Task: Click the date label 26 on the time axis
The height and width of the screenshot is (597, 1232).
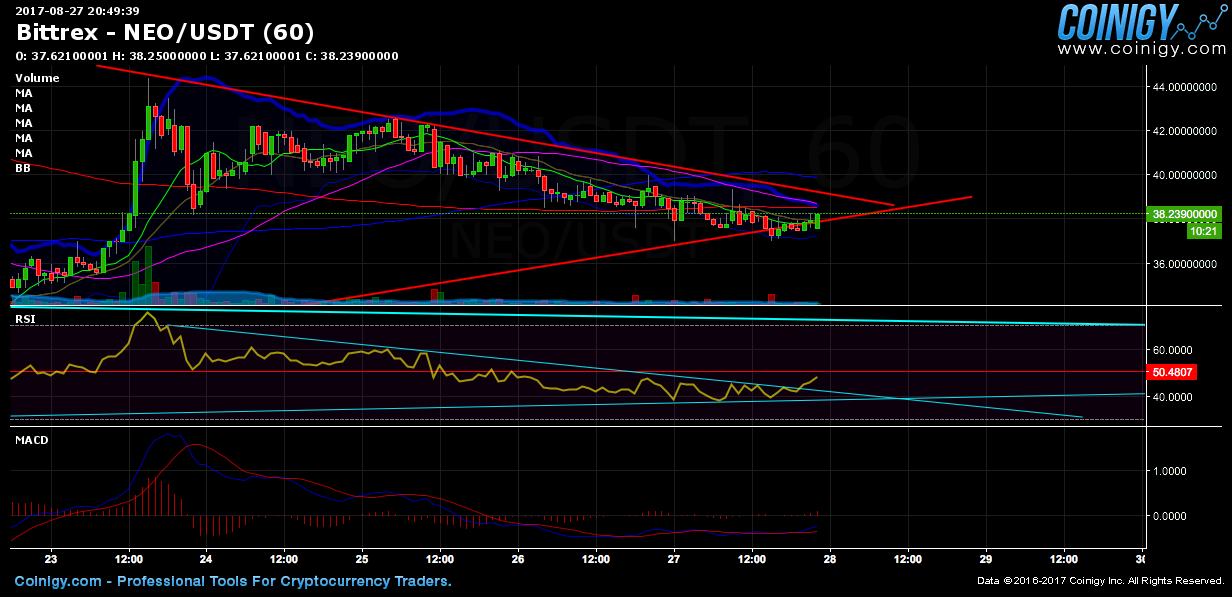Action: (x=518, y=560)
